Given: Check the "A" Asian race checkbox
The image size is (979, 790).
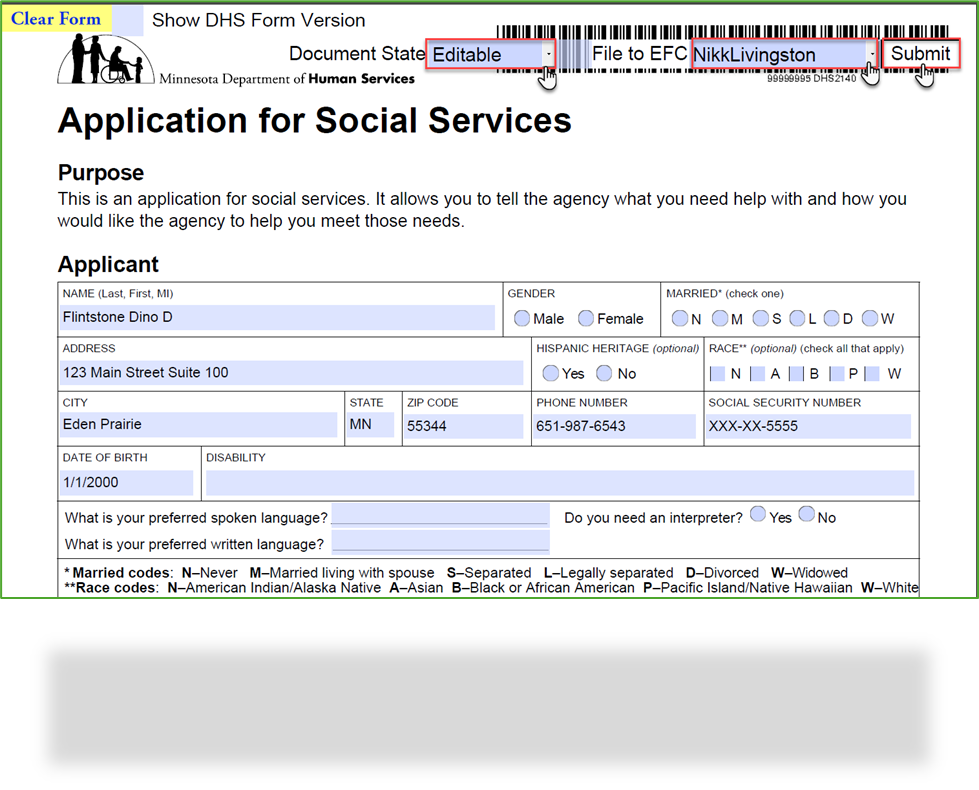Looking at the screenshot, I should [758, 373].
